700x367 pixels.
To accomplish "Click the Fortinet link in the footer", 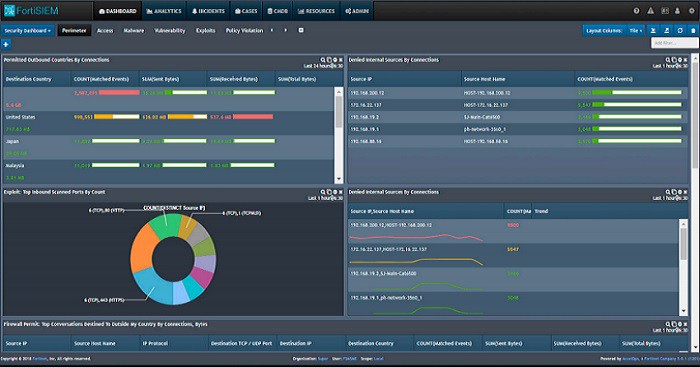I will pos(39,359).
